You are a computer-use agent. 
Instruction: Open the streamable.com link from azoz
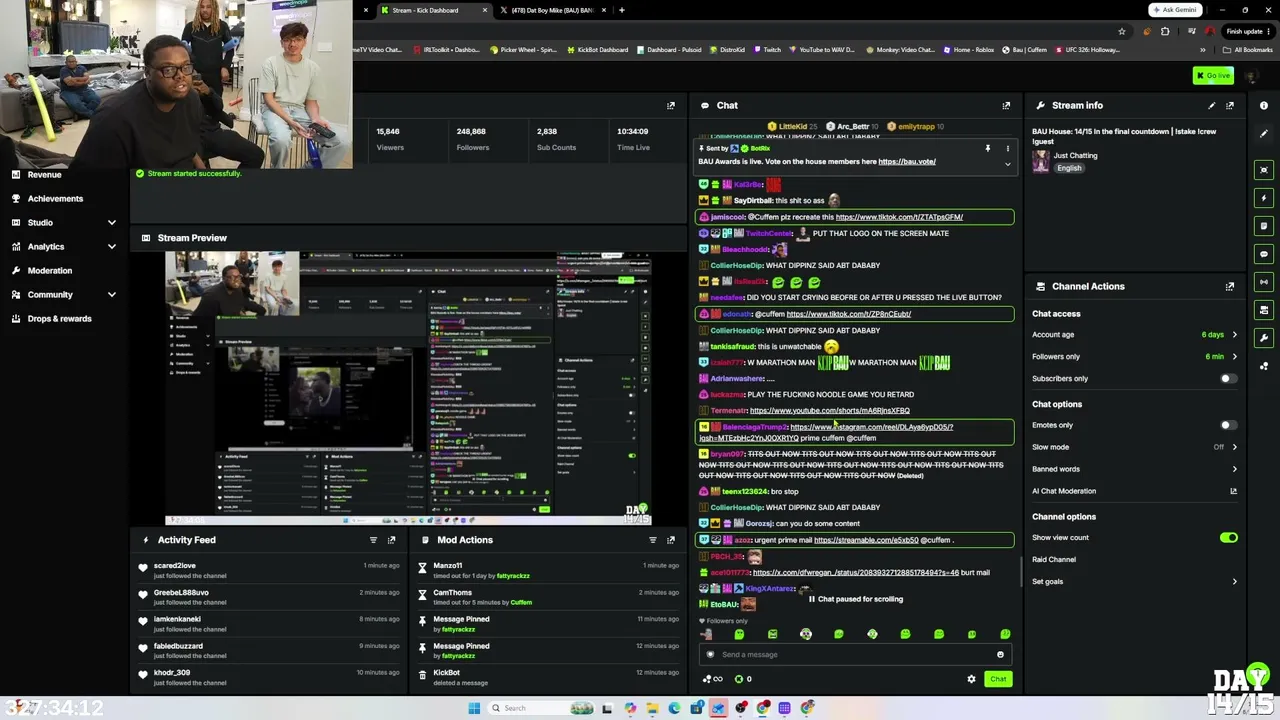click(x=866, y=540)
